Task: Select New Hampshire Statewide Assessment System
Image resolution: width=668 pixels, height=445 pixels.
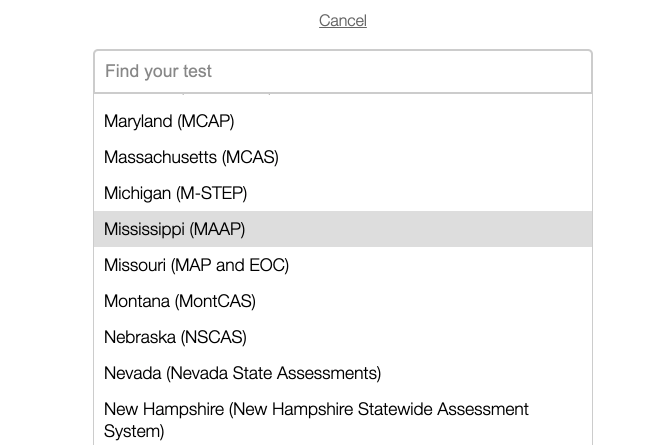Action: point(316,420)
